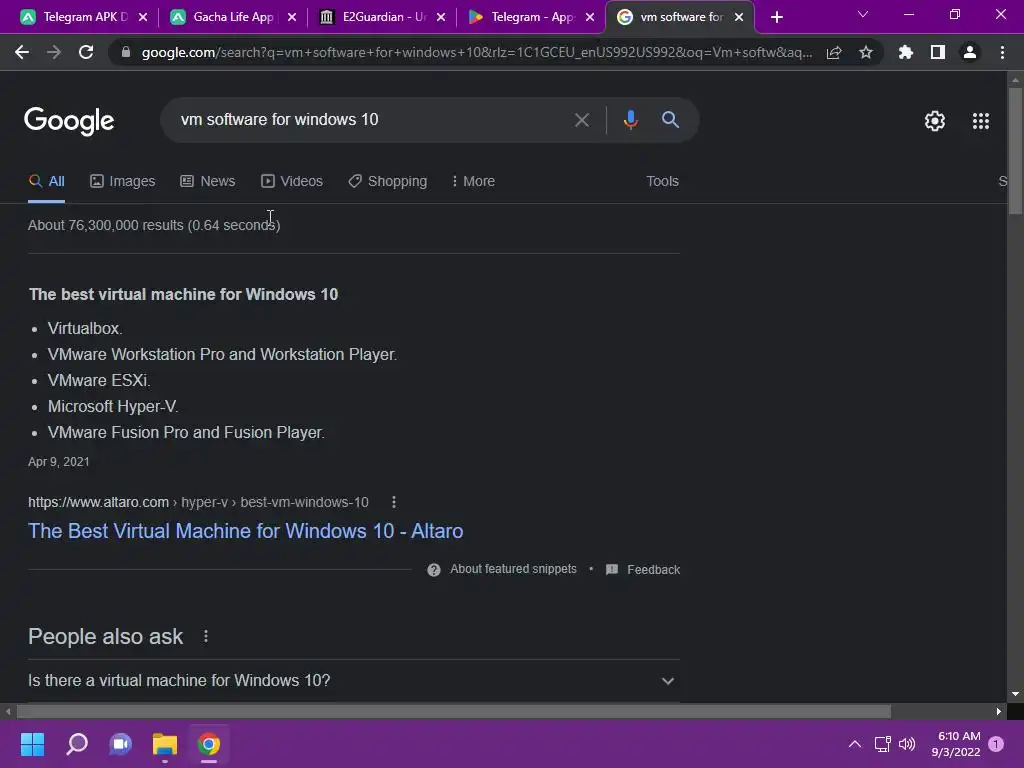Clear the search query with X
This screenshot has width=1024, height=768.
581,120
